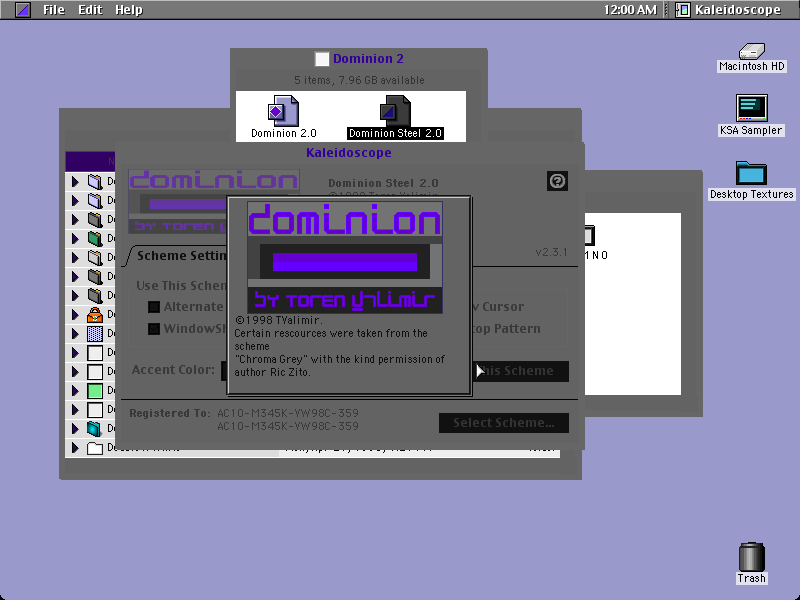Select the teal folder icon in the list

point(95,429)
